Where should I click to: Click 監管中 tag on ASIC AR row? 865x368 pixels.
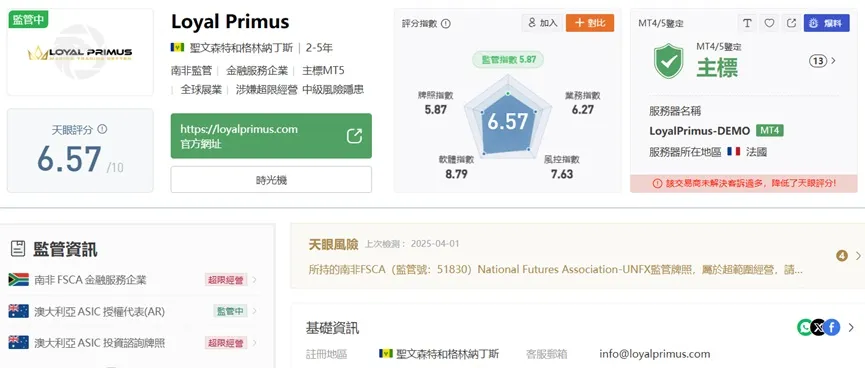230,311
